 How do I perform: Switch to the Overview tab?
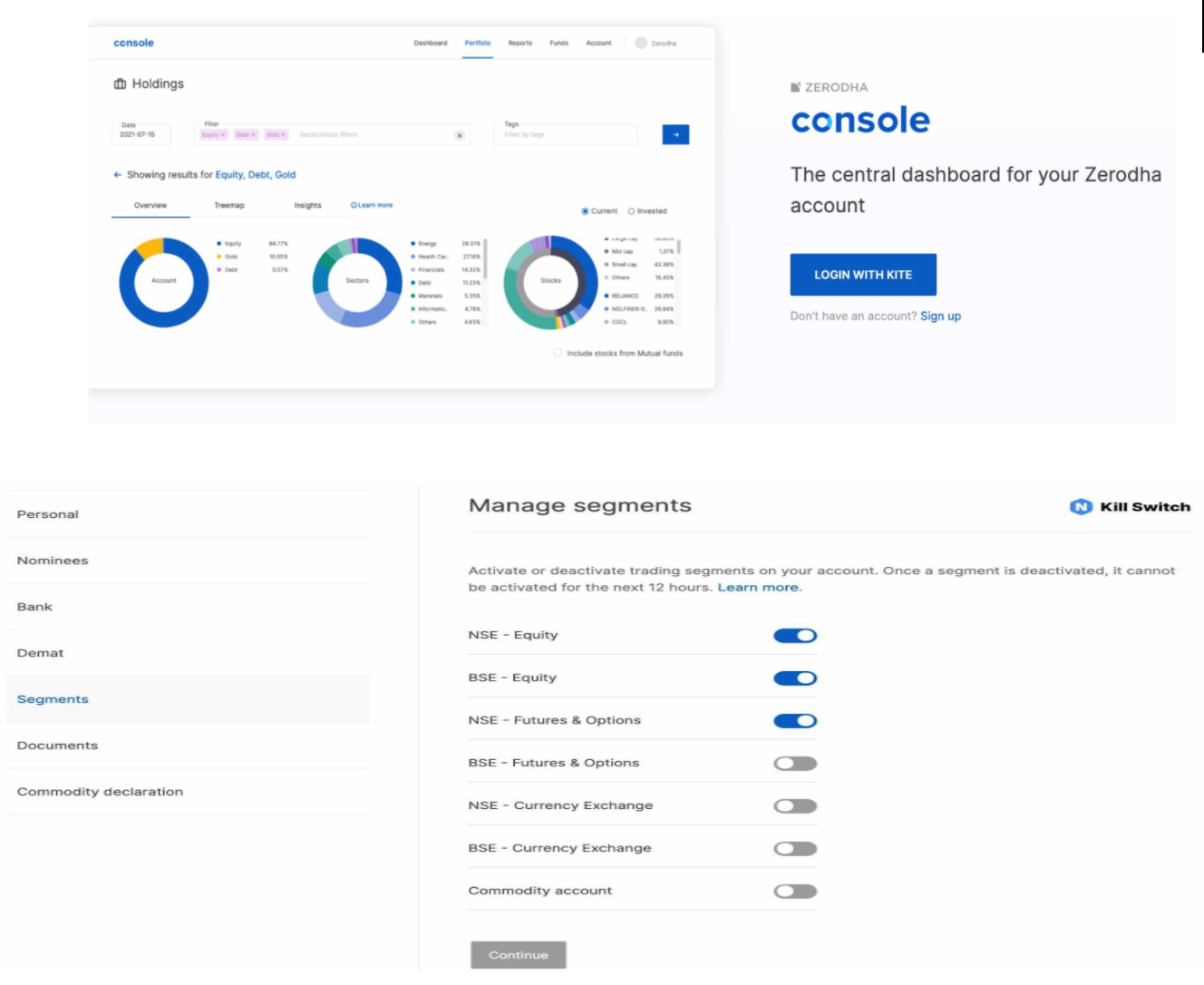pyautogui.click(x=150, y=205)
